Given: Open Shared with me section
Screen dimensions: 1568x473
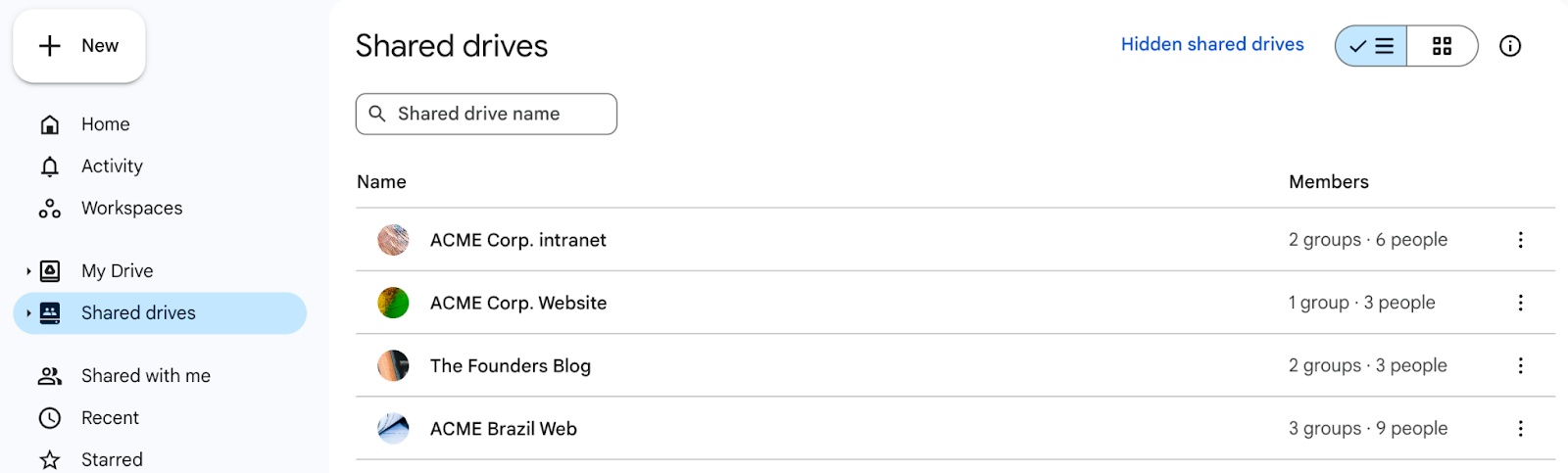Looking at the screenshot, I should point(145,376).
